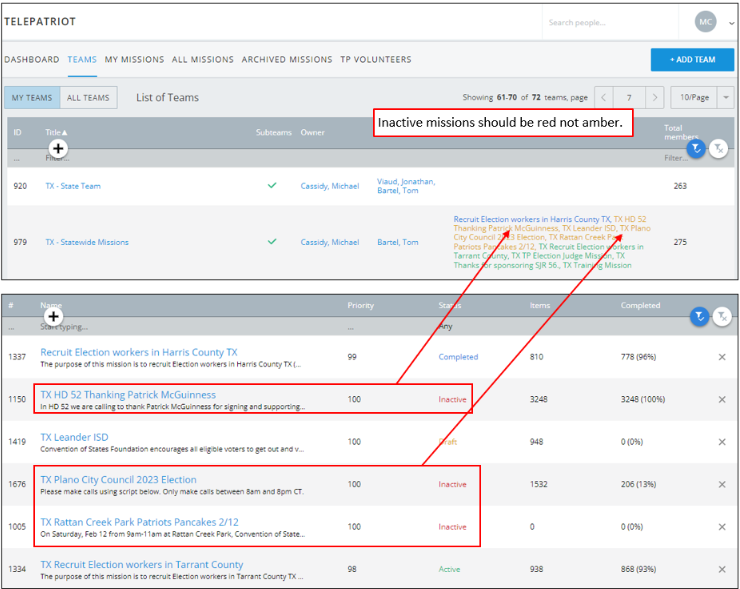Switch to the All Teams view

[88, 98]
